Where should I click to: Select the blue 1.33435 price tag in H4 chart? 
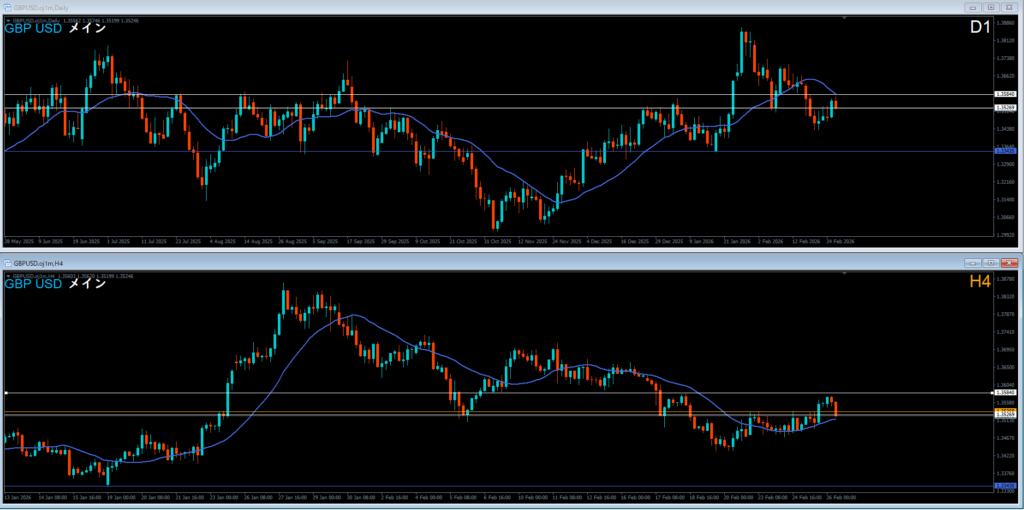click(x=1006, y=486)
